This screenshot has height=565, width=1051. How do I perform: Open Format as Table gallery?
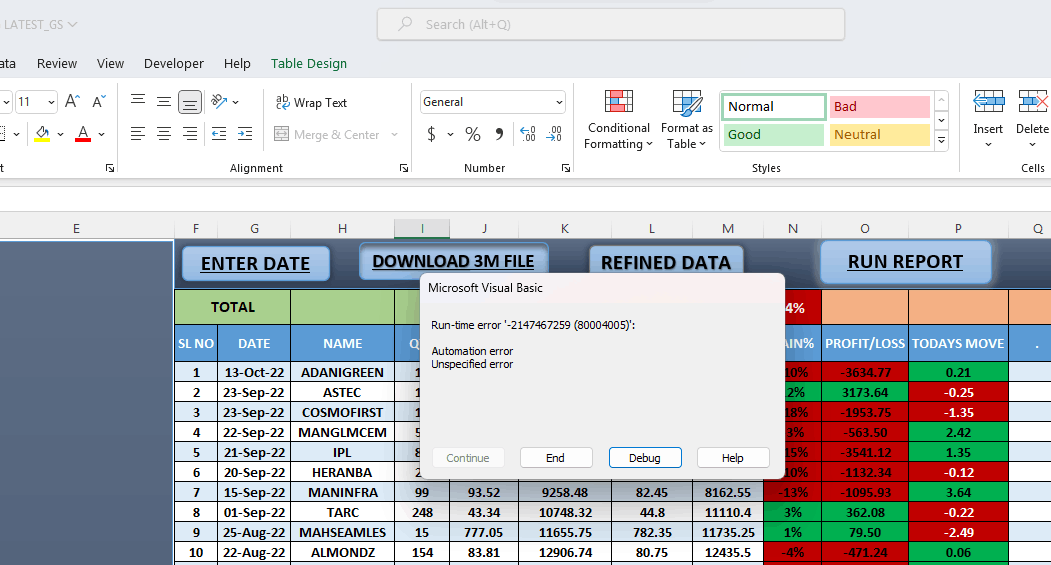(x=686, y=120)
